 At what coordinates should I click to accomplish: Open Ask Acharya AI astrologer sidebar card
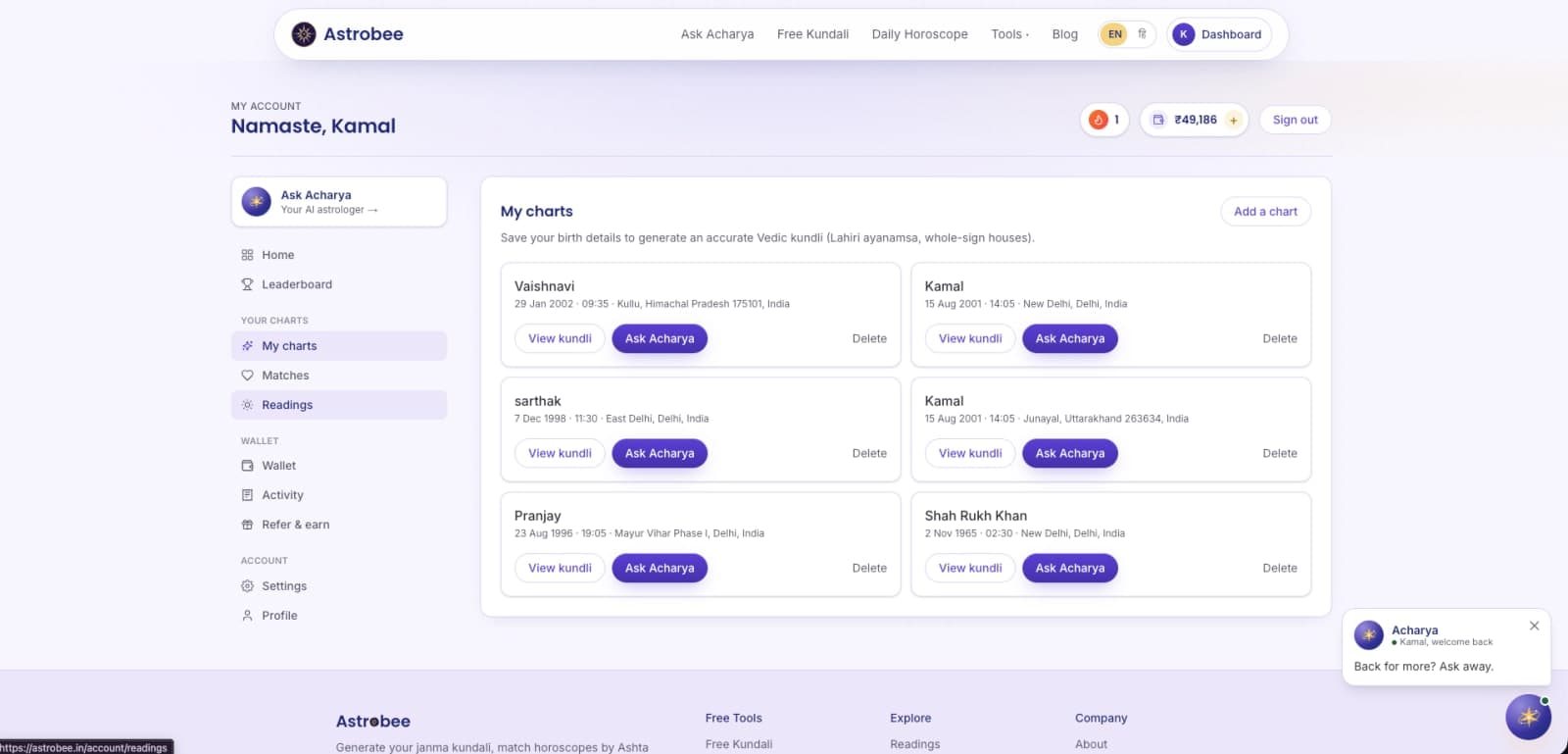[339, 202]
